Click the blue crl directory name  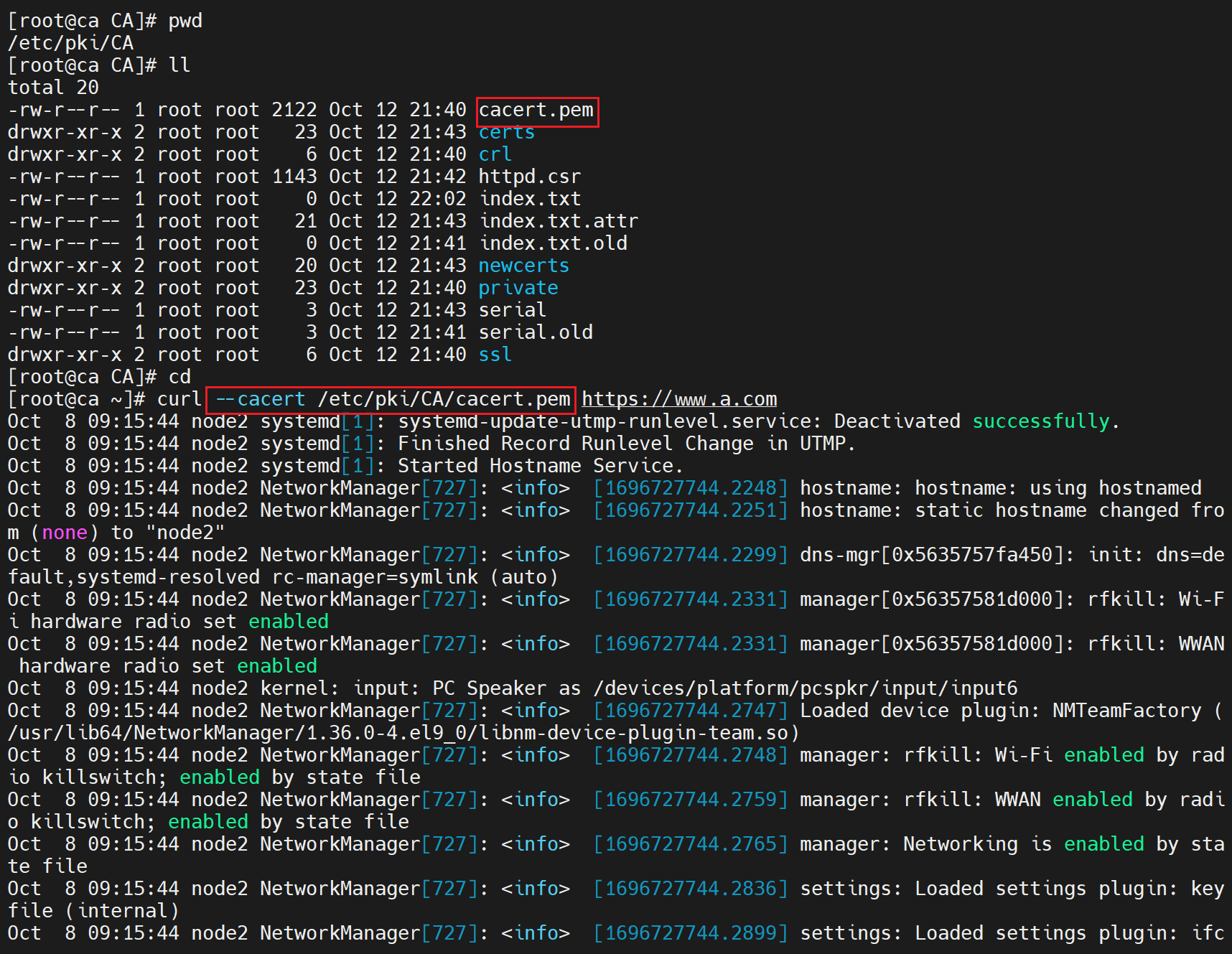(x=495, y=154)
